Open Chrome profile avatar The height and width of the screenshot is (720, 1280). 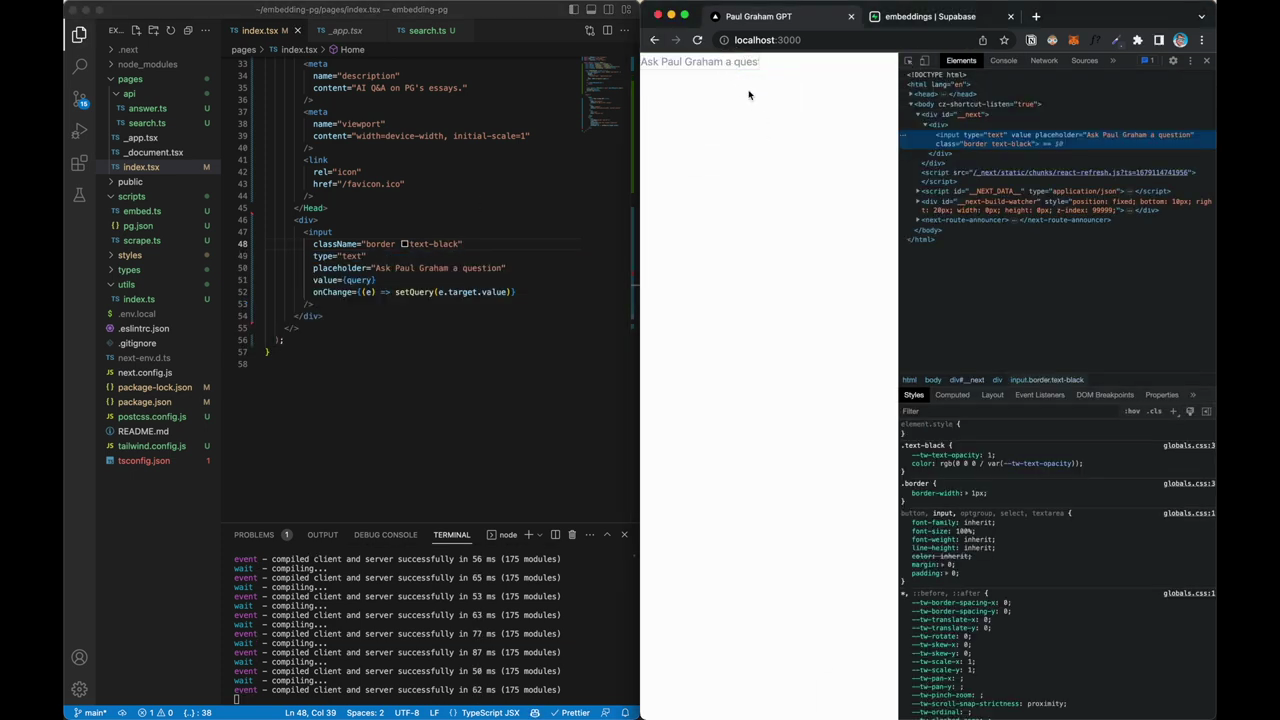click(x=1180, y=40)
